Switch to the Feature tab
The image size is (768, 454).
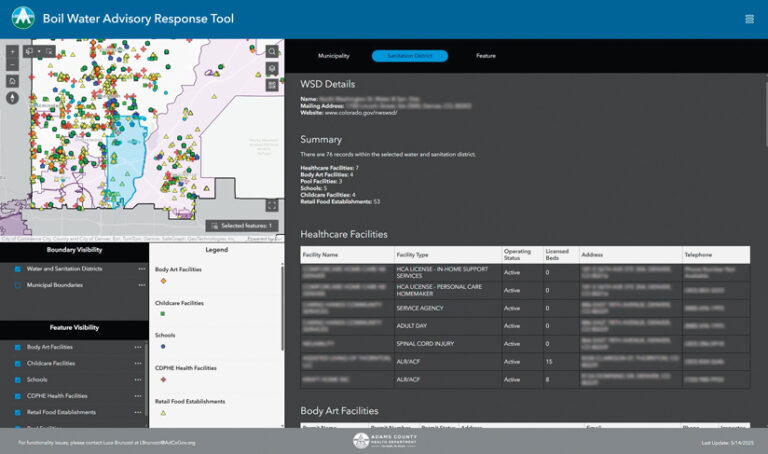coord(486,56)
